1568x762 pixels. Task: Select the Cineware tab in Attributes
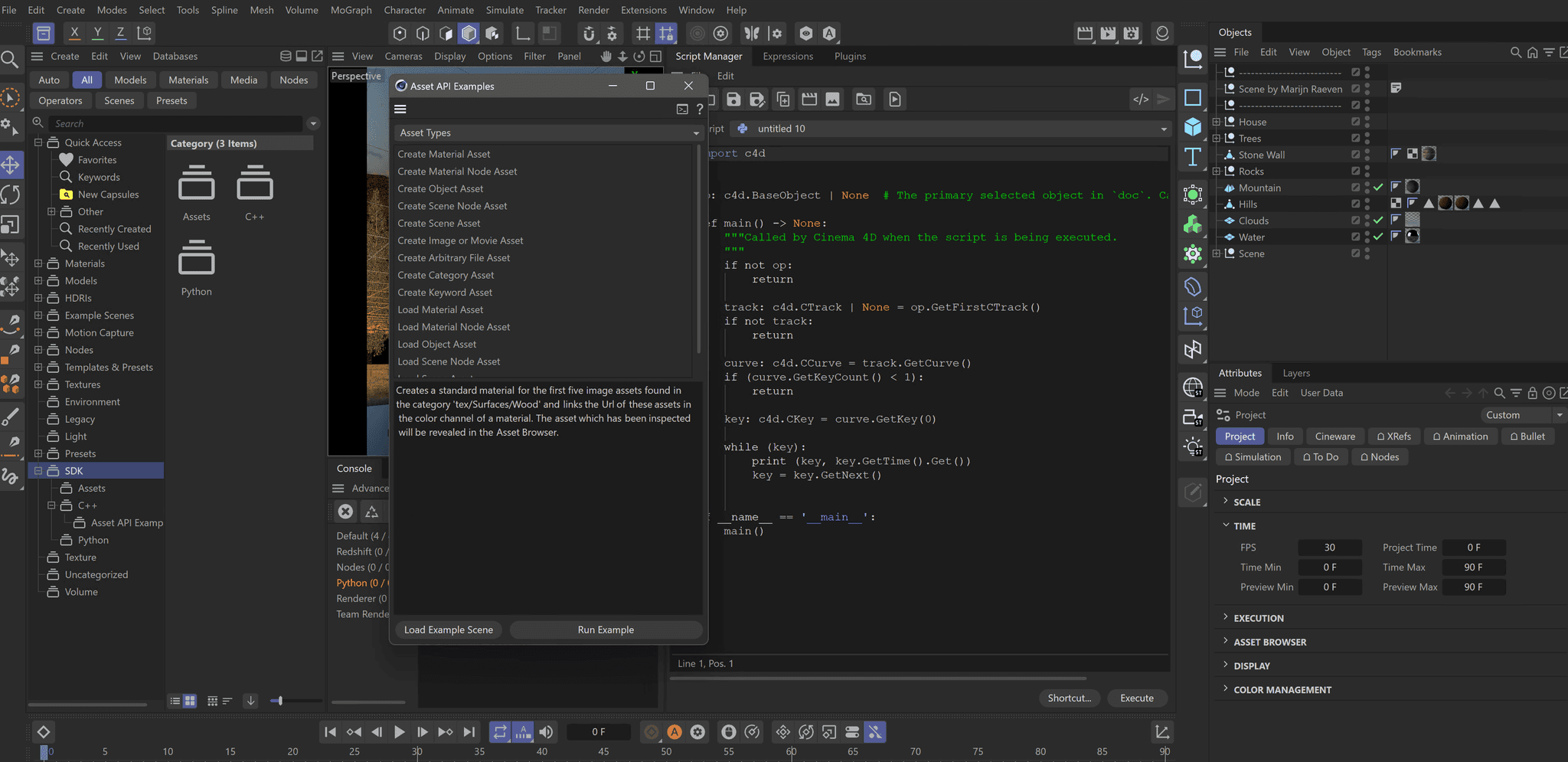[1334, 437]
